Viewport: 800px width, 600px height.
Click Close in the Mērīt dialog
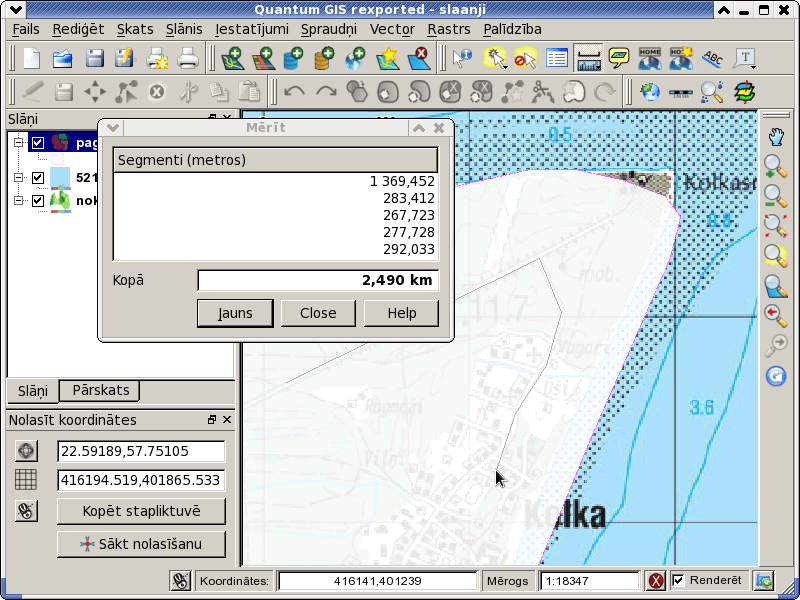tap(318, 313)
